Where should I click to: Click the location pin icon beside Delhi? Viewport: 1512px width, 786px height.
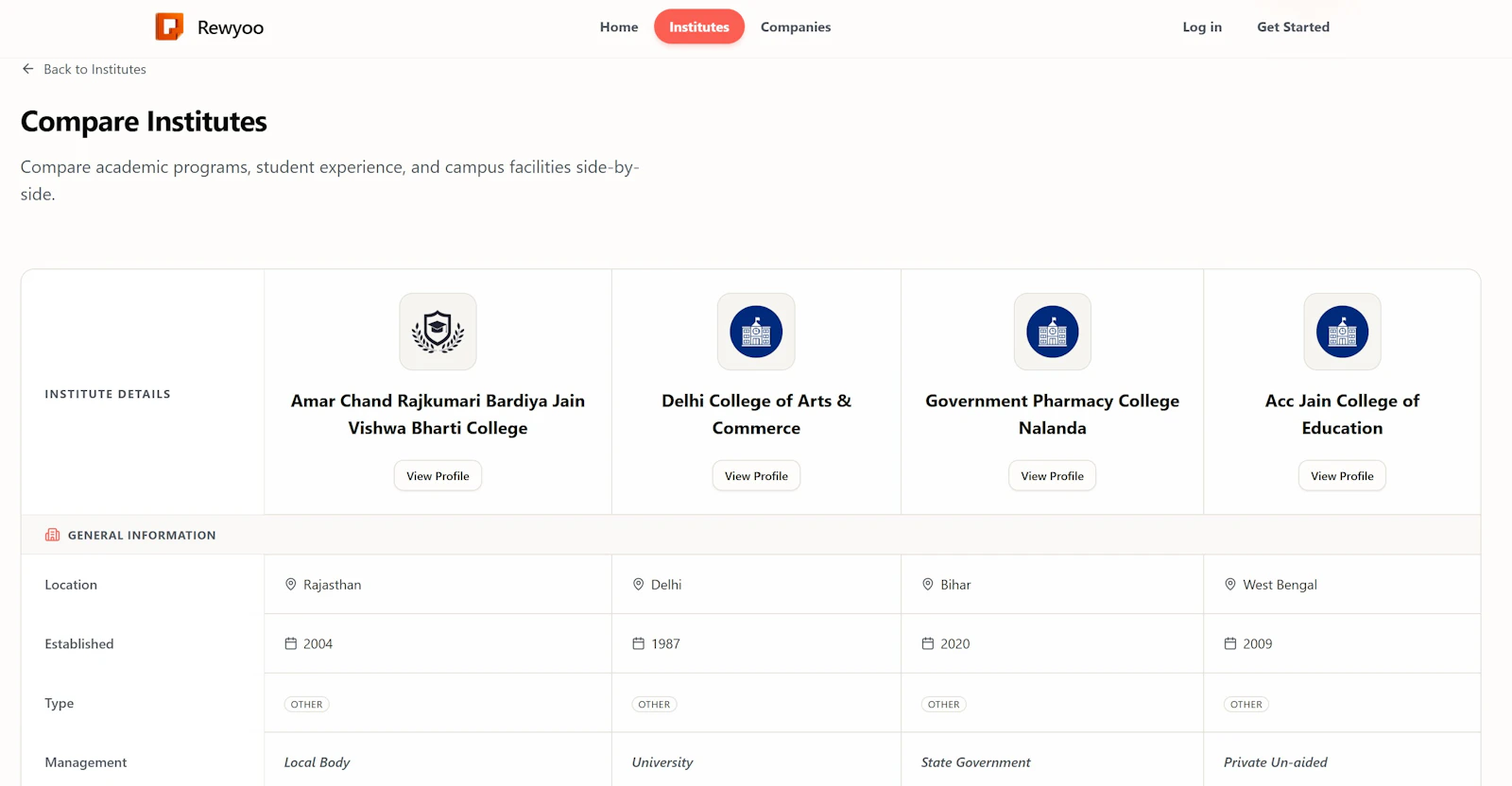coord(639,585)
